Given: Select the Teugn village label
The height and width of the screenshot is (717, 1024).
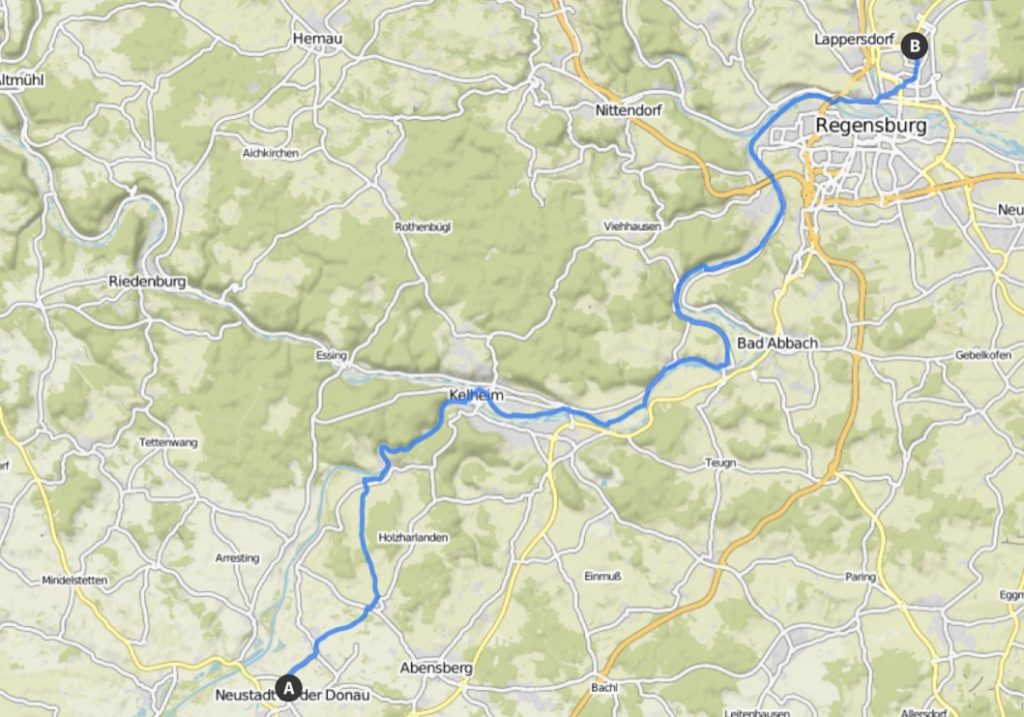Looking at the screenshot, I should pos(720,463).
